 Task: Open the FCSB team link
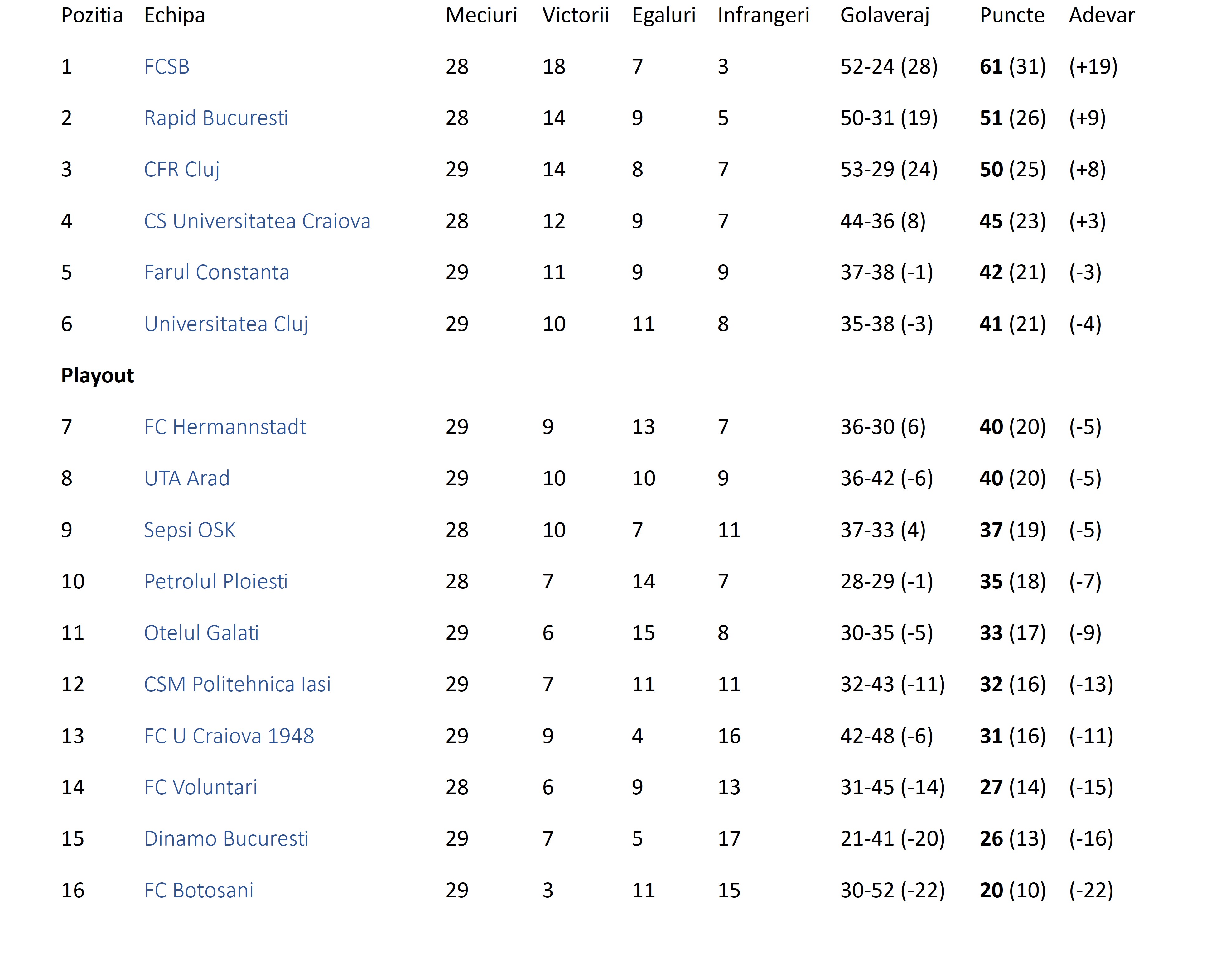point(166,67)
